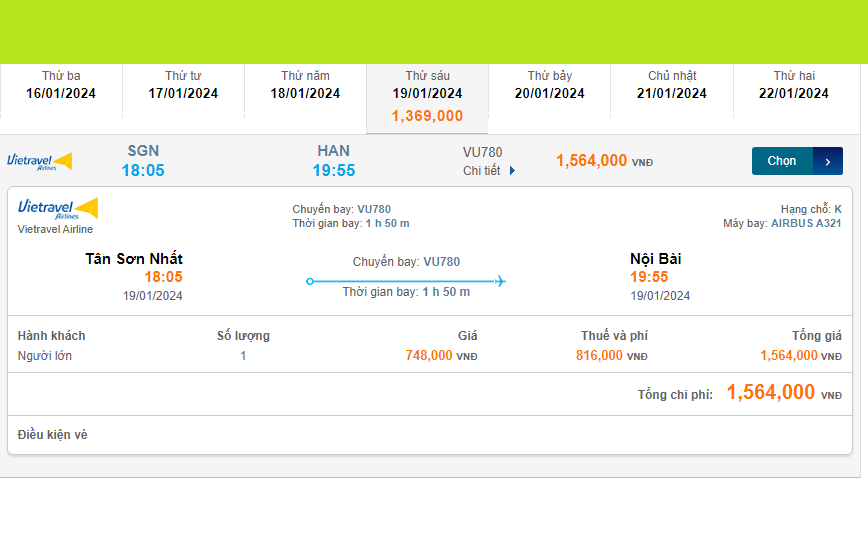Open the Chi tiết flight details link
This screenshot has width=868, height=542.
pyautogui.click(x=482, y=171)
